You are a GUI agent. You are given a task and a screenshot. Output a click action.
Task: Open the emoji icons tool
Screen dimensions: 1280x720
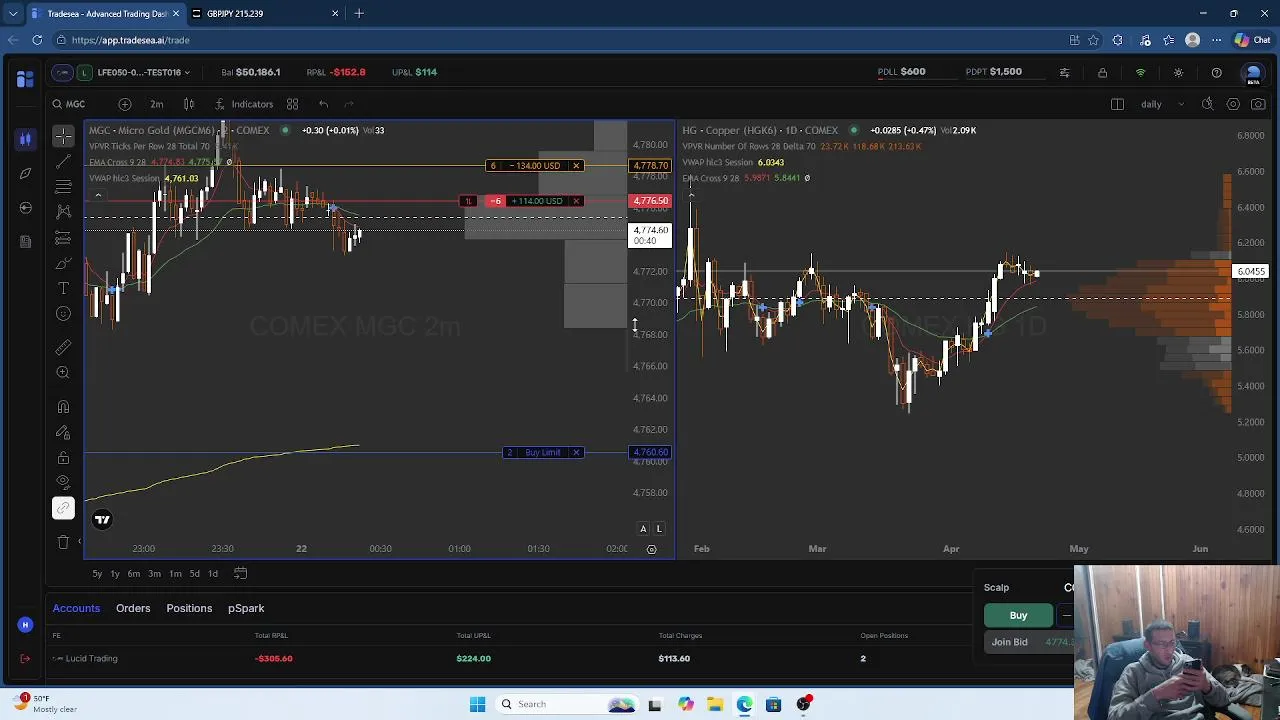pos(63,314)
